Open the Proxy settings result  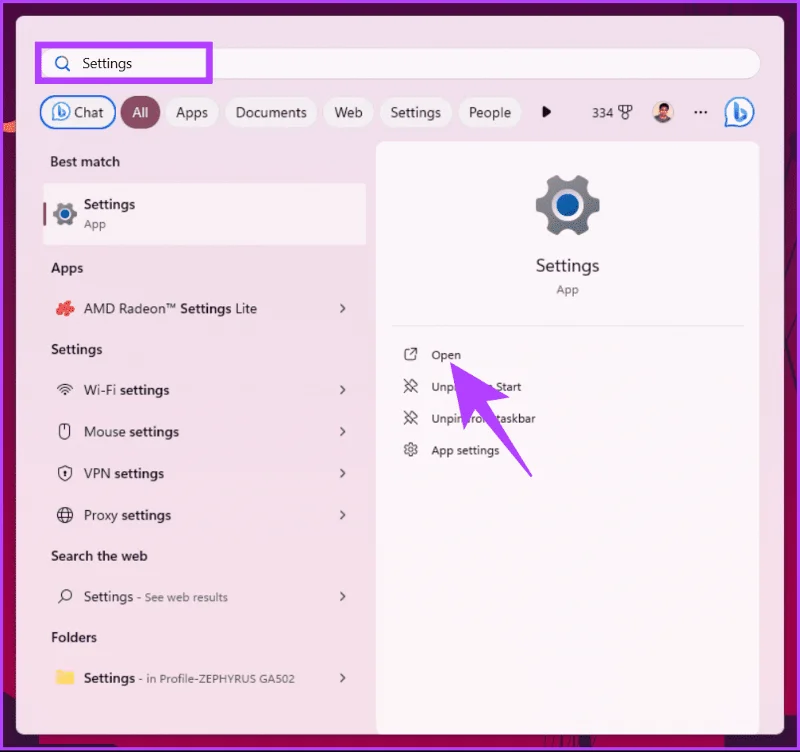click(x=205, y=515)
